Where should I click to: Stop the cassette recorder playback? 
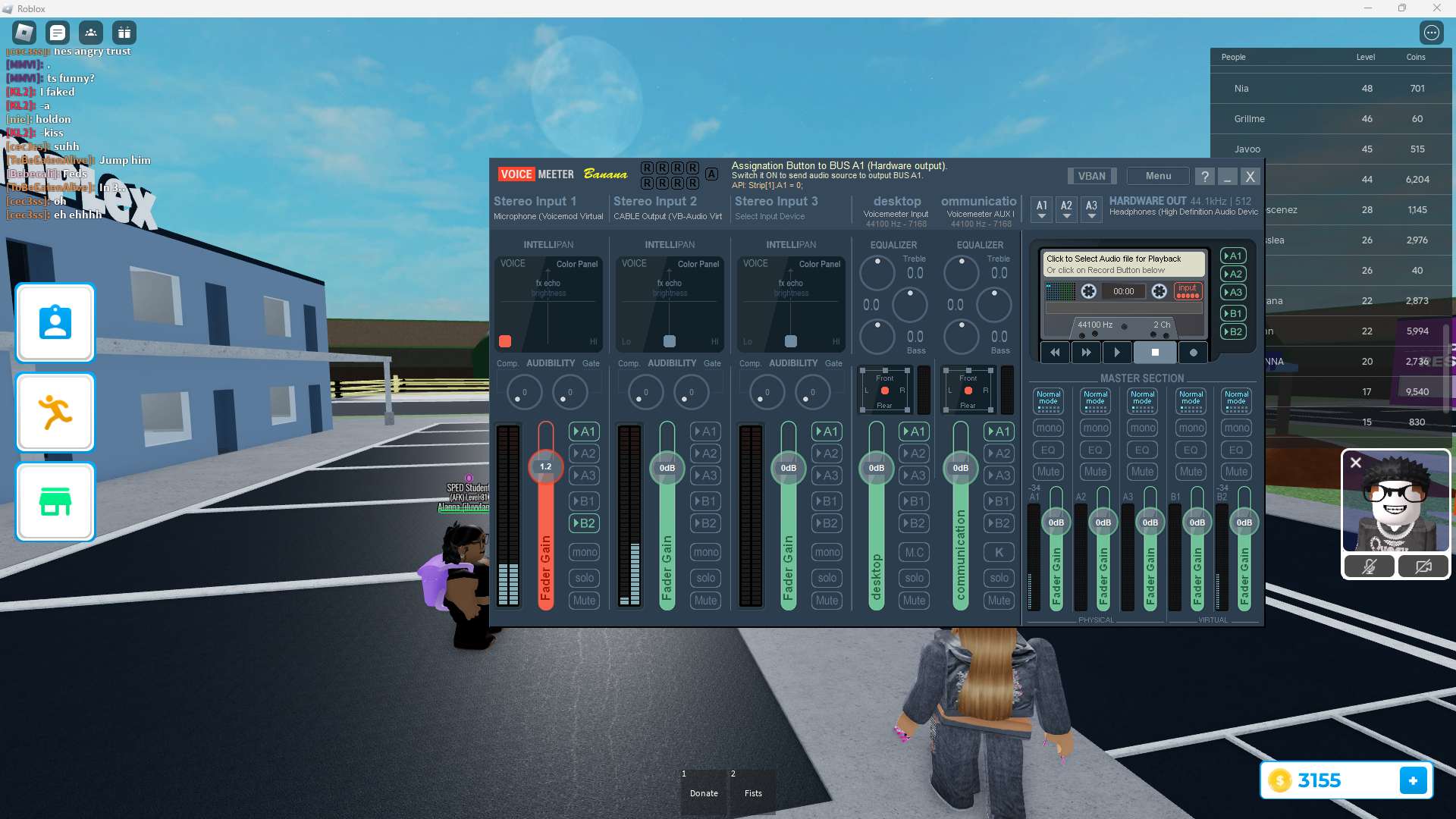1155,353
